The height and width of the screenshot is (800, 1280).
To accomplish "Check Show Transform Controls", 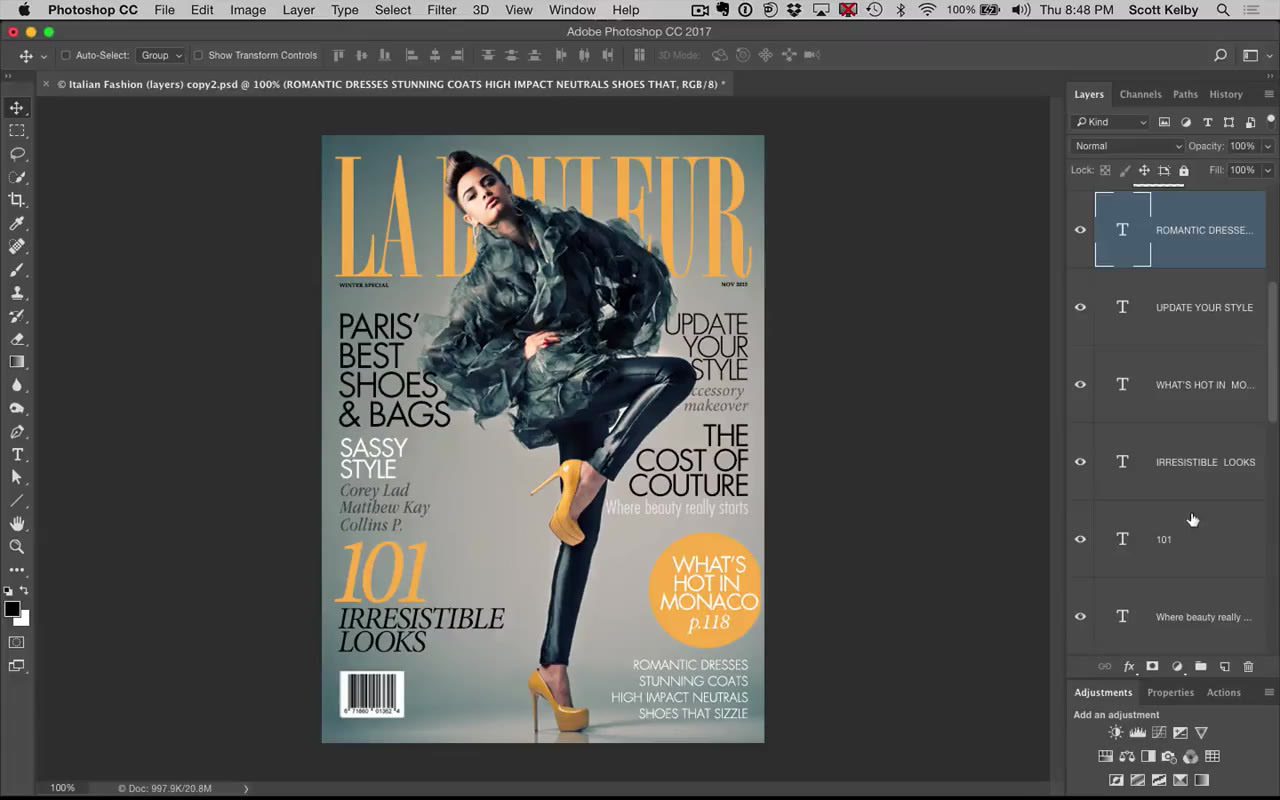I will pos(198,55).
